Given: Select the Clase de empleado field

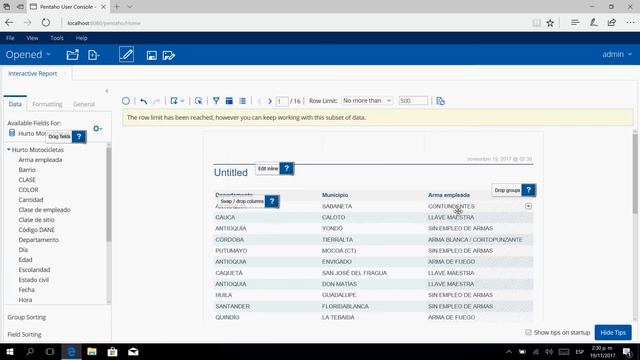Looking at the screenshot, I should pos(44,210).
